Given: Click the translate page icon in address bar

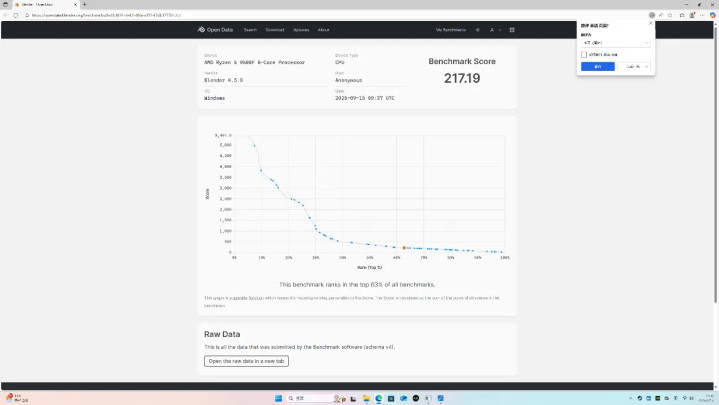Looking at the screenshot, I should pyautogui.click(x=652, y=15).
